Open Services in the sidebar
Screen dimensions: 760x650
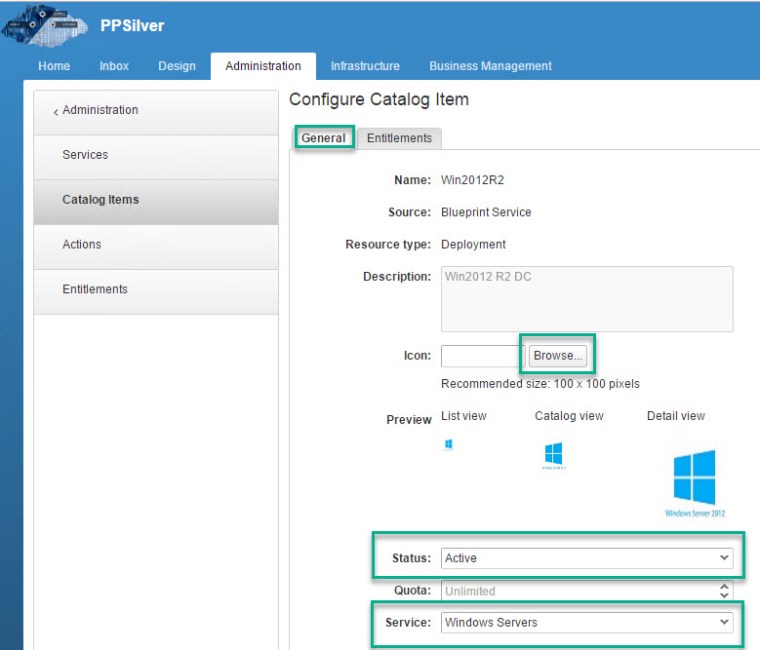point(85,155)
